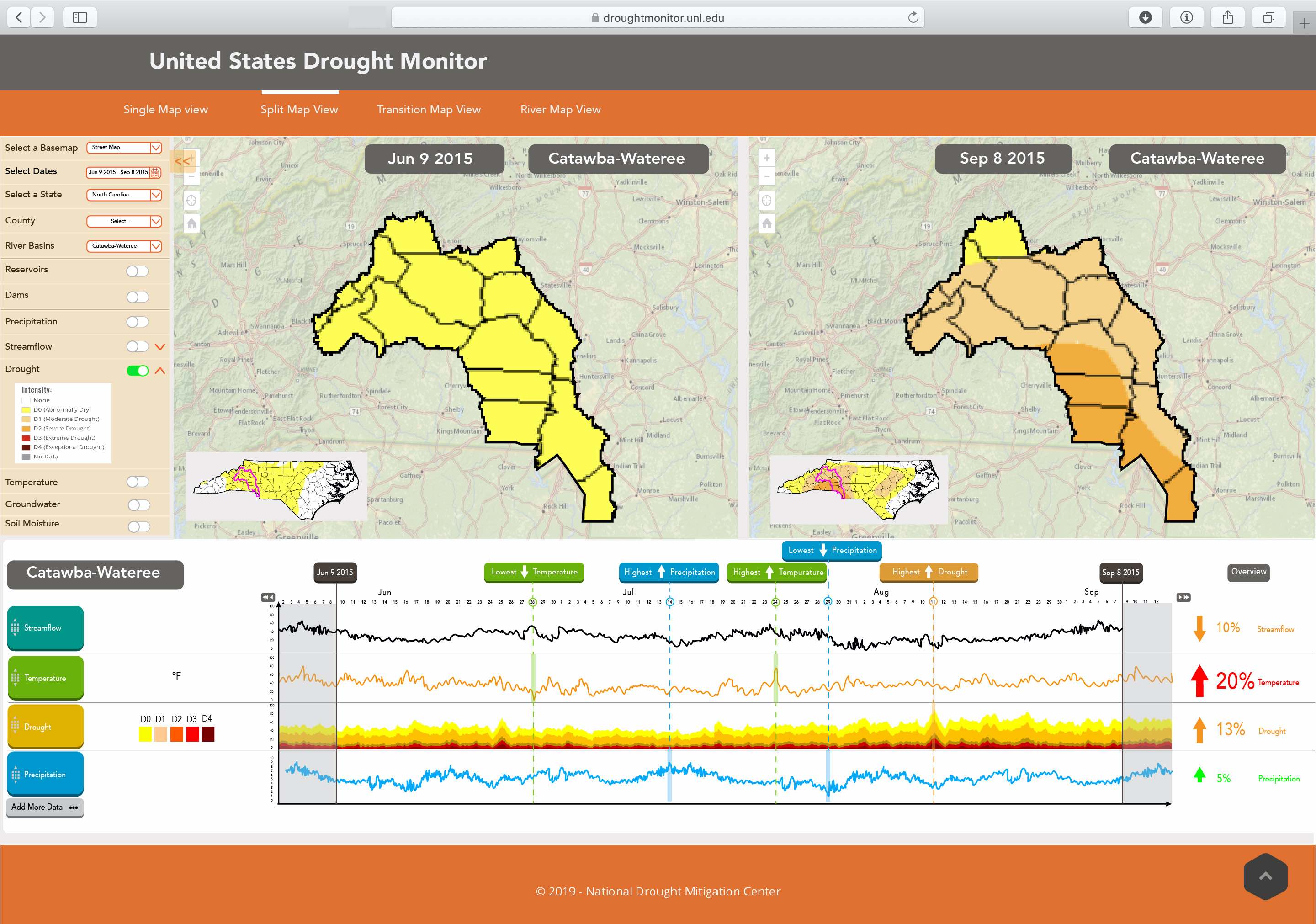
Task: Zoom in on the right map
Action: (767, 158)
